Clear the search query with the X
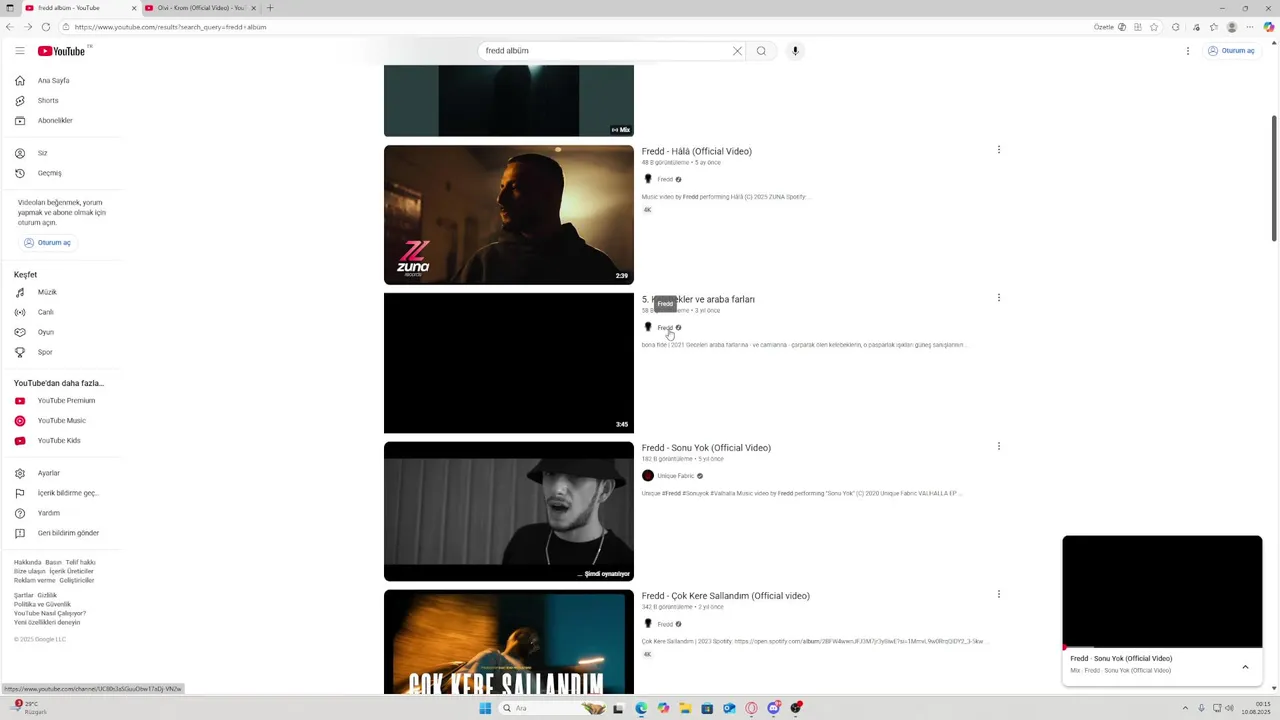The image size is (1280, 720). 738,51
